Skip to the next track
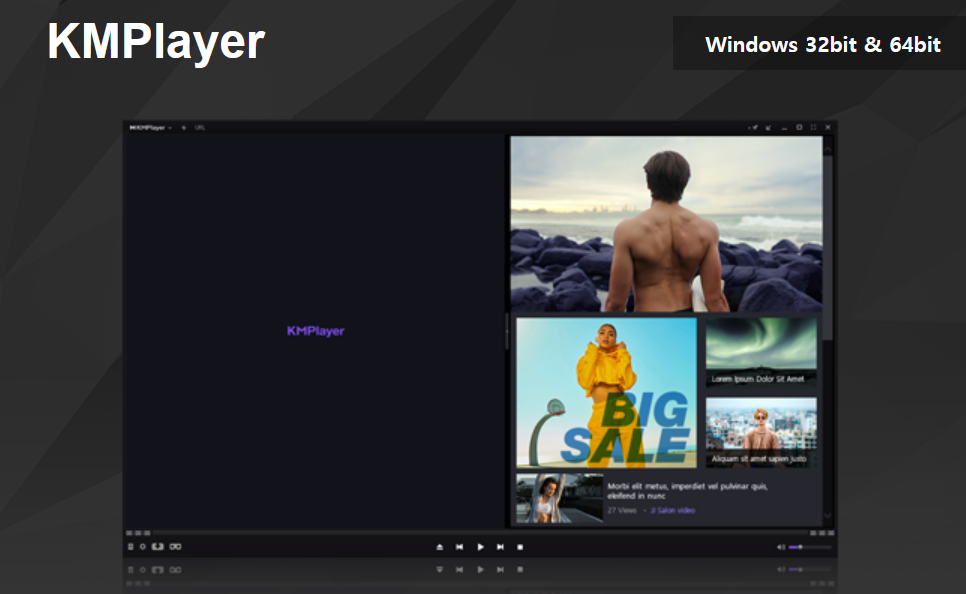The height and width of the screenshot is (594, 966). click(x=500, y=547)
